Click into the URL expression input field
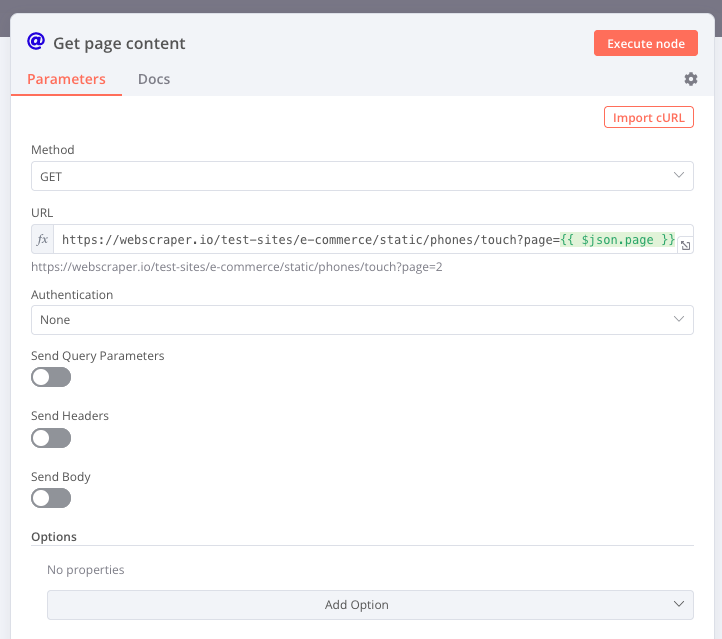Screen dimensions: 722x639 tap(366, 239)
